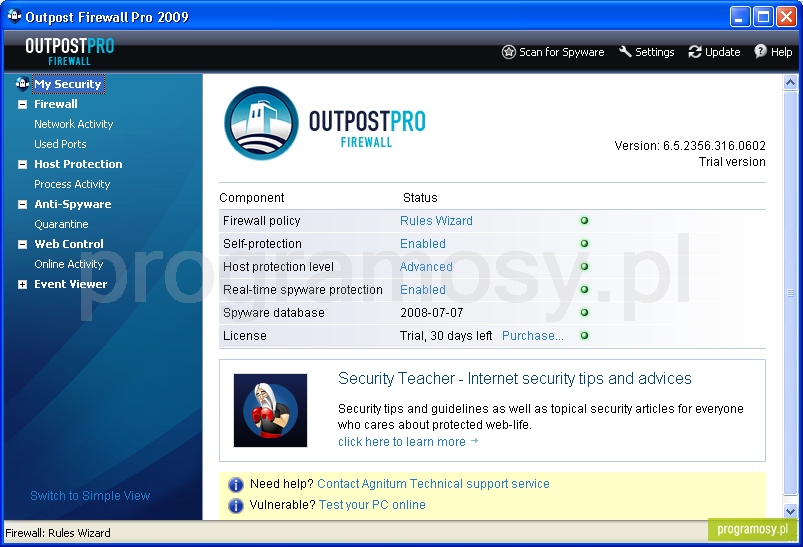Click Enabled link for Self-protection
This screenshot has width=803, height=547.
pyautogui.click(x=422, y=244)
